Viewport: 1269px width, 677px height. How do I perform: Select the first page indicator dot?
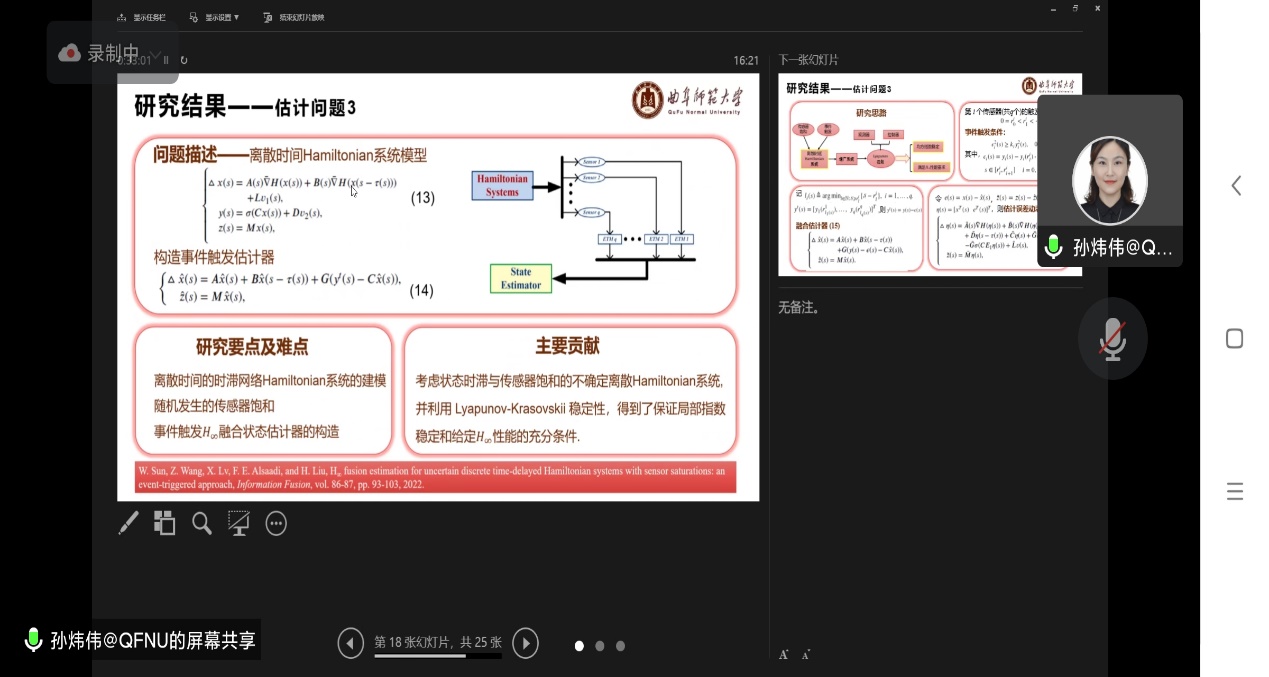(x=579, y=646)
